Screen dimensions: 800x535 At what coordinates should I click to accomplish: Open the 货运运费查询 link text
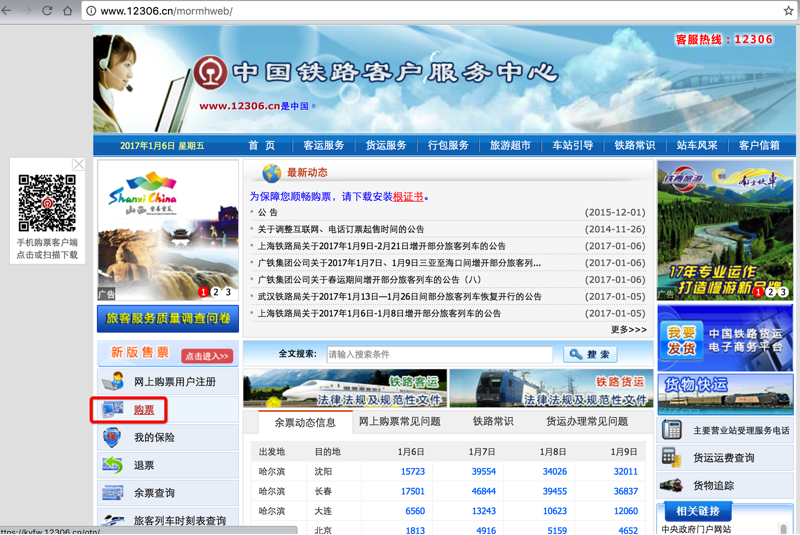[723, 457]
